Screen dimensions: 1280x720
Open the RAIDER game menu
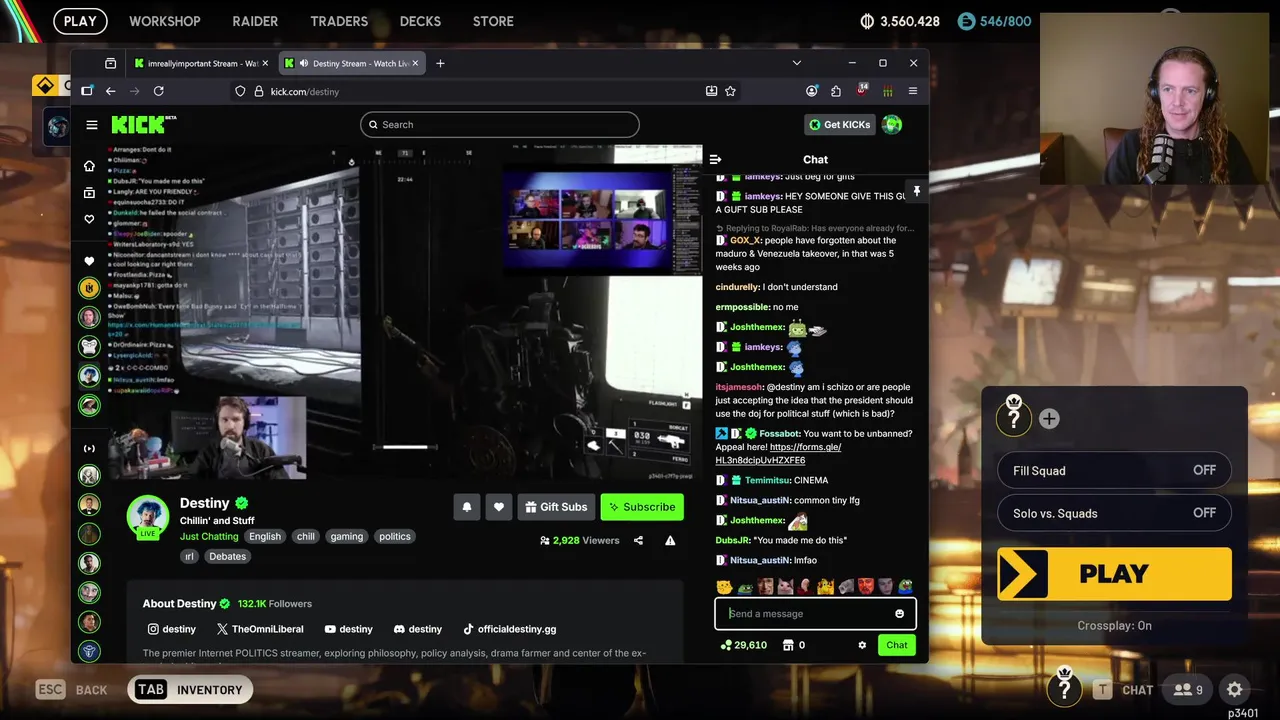click(x=255, y=21)
